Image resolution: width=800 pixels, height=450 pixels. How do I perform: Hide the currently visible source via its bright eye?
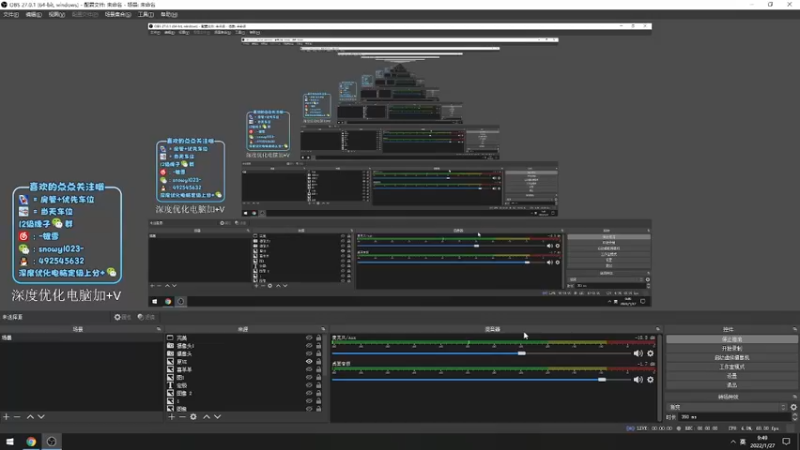(x=309, y=361)
